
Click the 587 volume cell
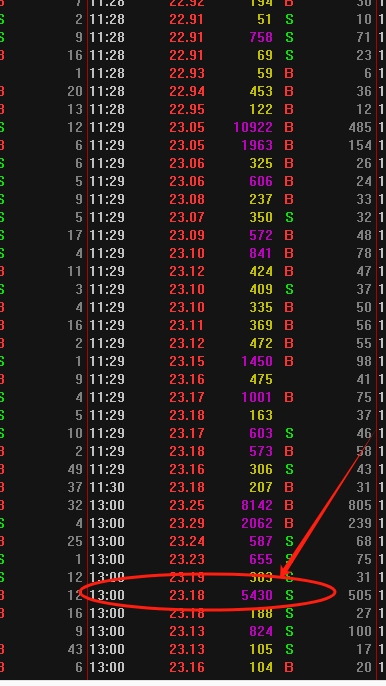click(261, 541)
